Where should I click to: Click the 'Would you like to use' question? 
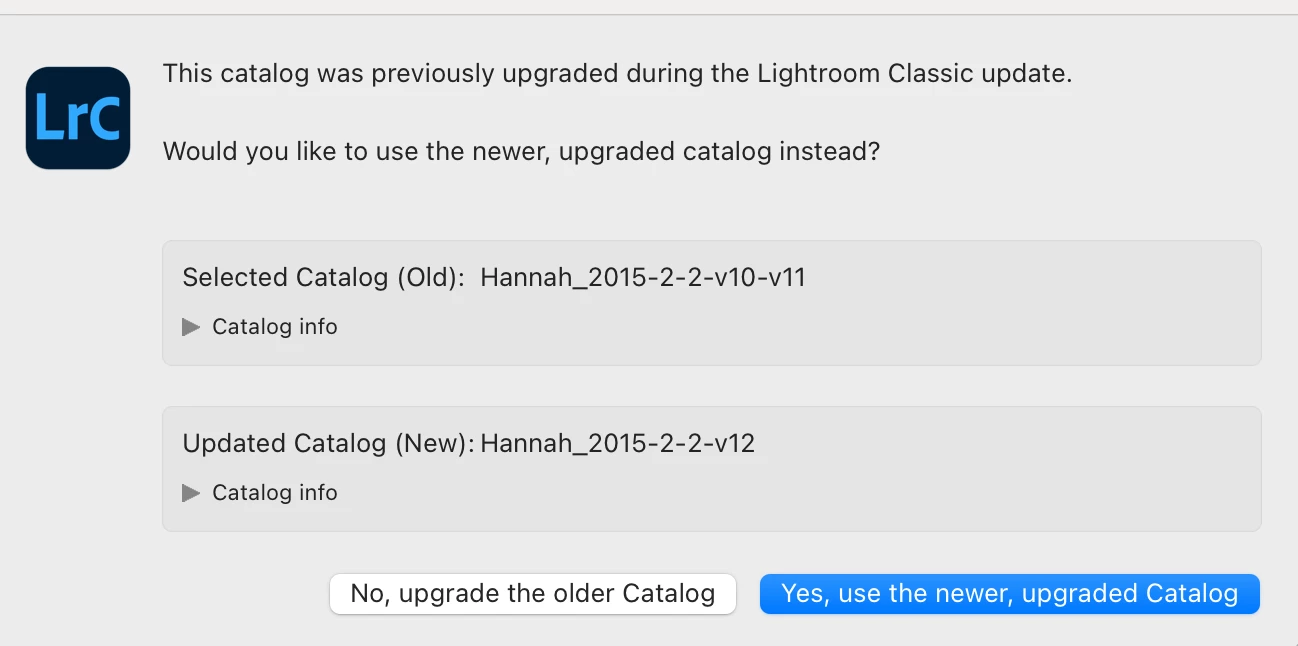pos(300,153)
